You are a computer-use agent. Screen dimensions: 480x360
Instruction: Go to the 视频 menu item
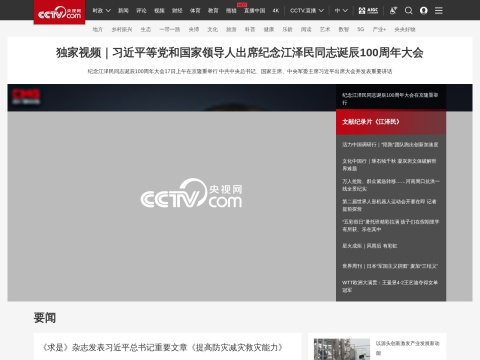pyautogui.click(x=159, y=11)
